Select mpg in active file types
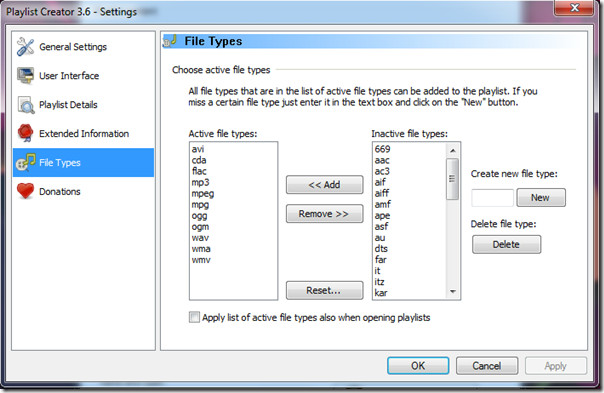The height and width of the screenshot is (393, 604). [233, 205]
